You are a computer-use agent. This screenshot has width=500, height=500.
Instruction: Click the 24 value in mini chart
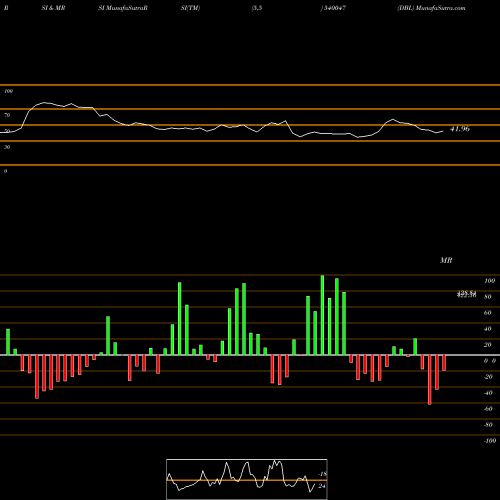click(322, 486)
